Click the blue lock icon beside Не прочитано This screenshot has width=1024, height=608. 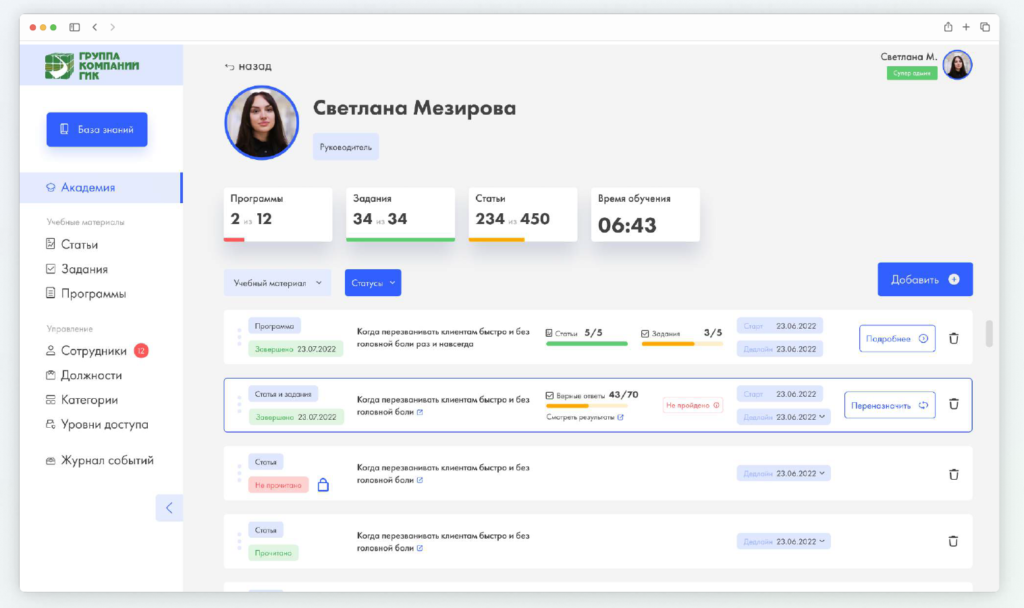pos(323,485)
